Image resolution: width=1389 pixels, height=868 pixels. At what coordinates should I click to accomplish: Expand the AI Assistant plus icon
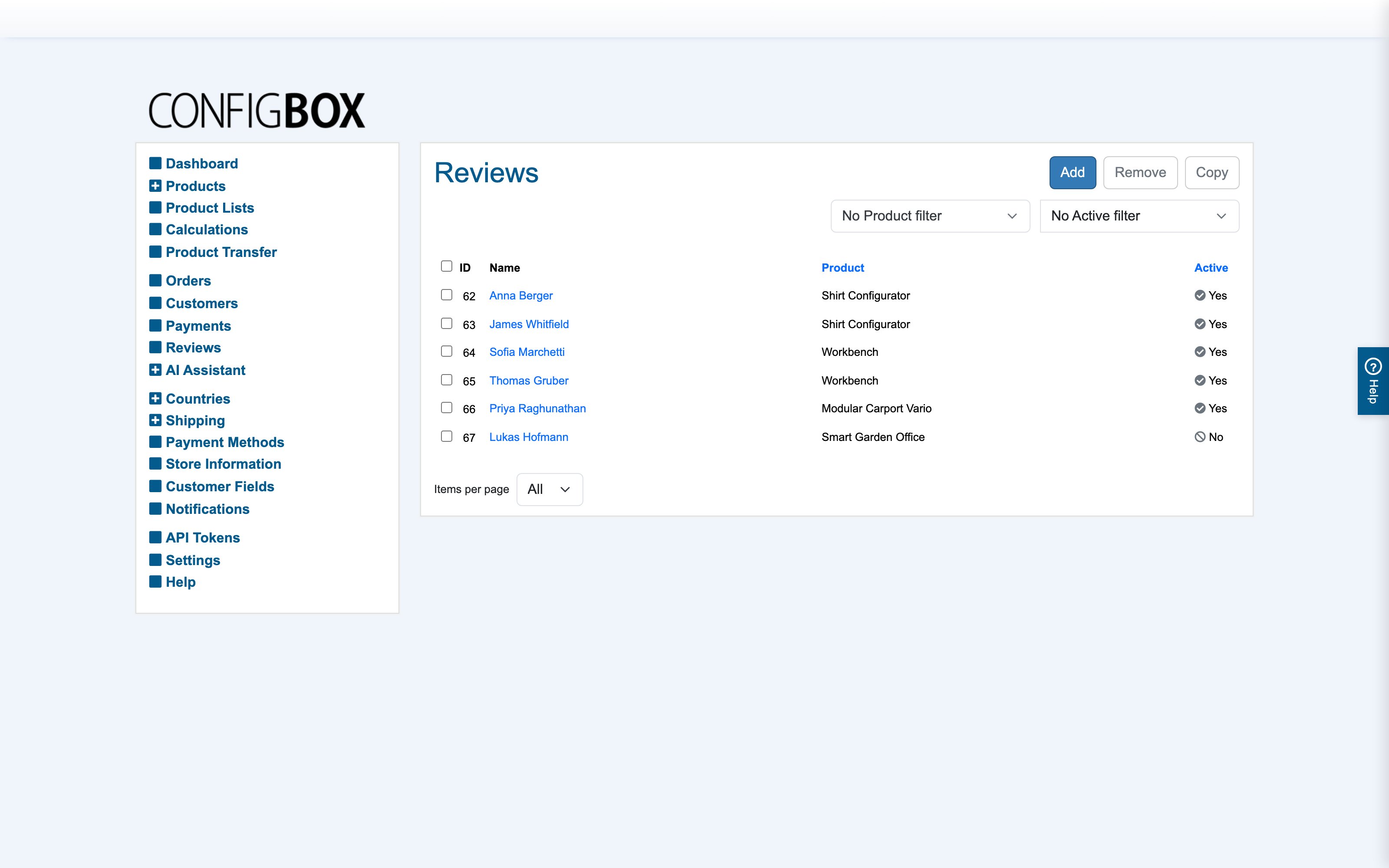click(155, 370)
